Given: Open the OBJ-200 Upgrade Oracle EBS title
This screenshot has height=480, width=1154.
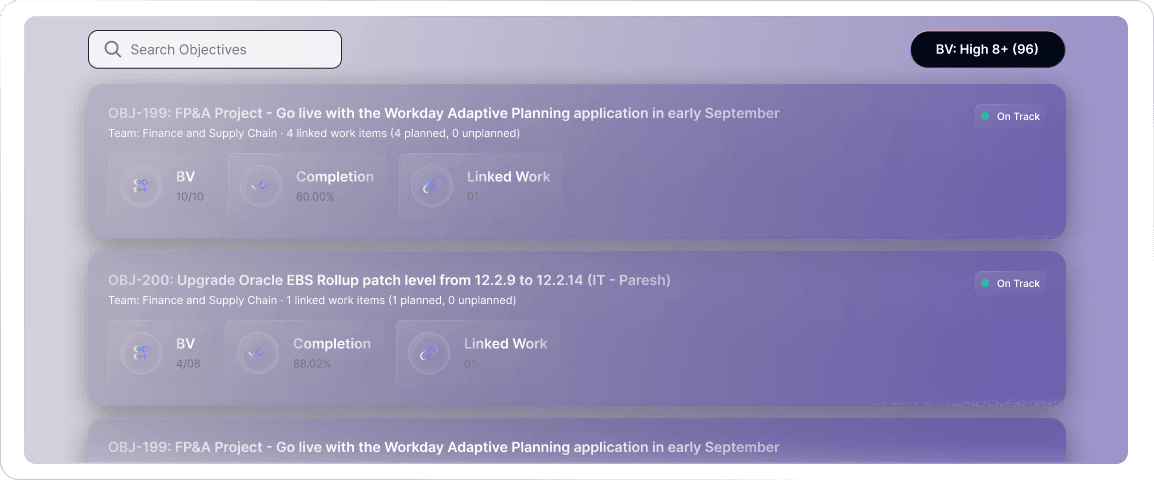Looking at the screenshot, I should coord(389,280).
